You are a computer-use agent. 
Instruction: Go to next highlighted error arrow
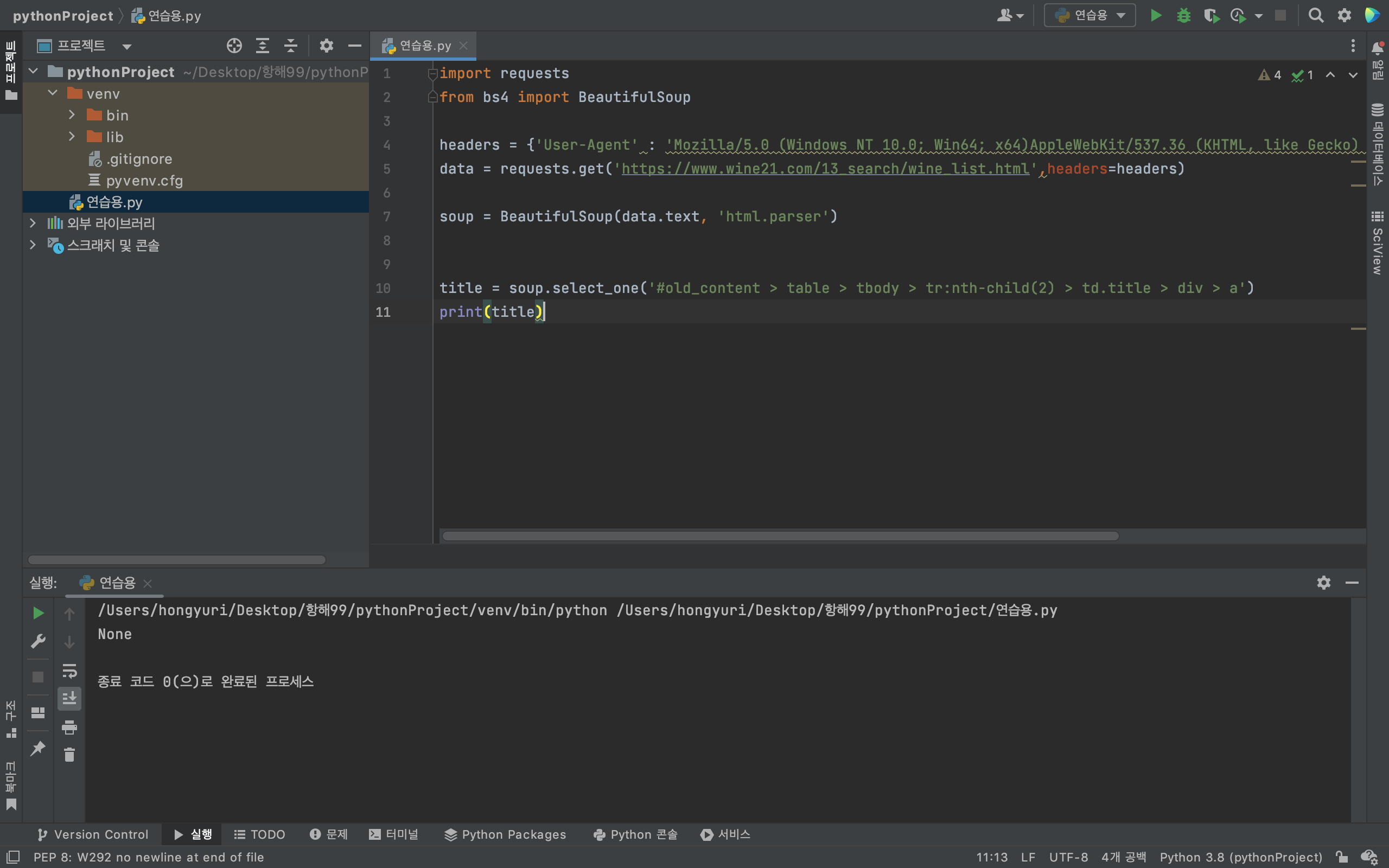point(1353,75)
